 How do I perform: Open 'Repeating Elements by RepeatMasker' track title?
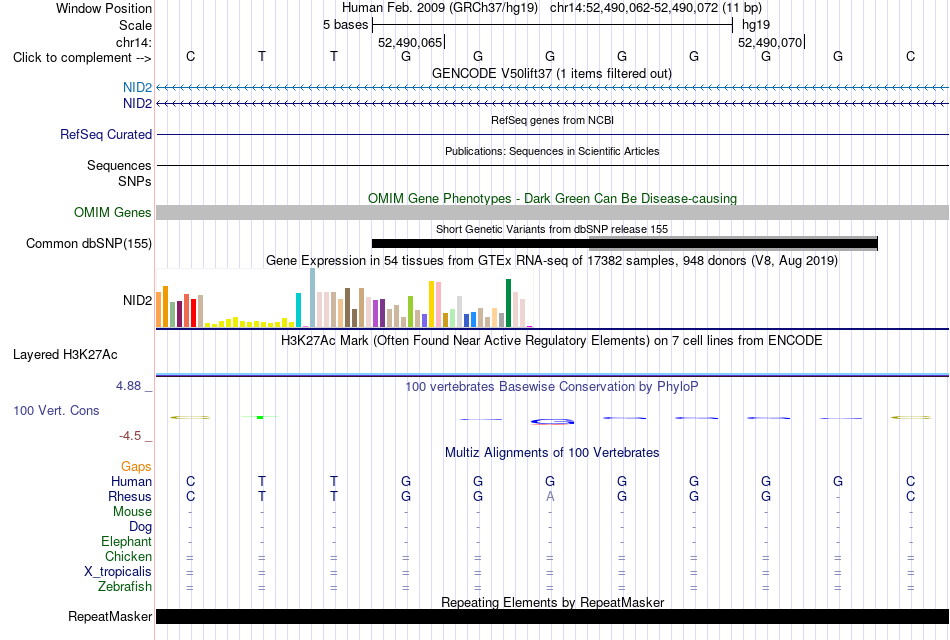pyautogui.click(x=552, y=602)
